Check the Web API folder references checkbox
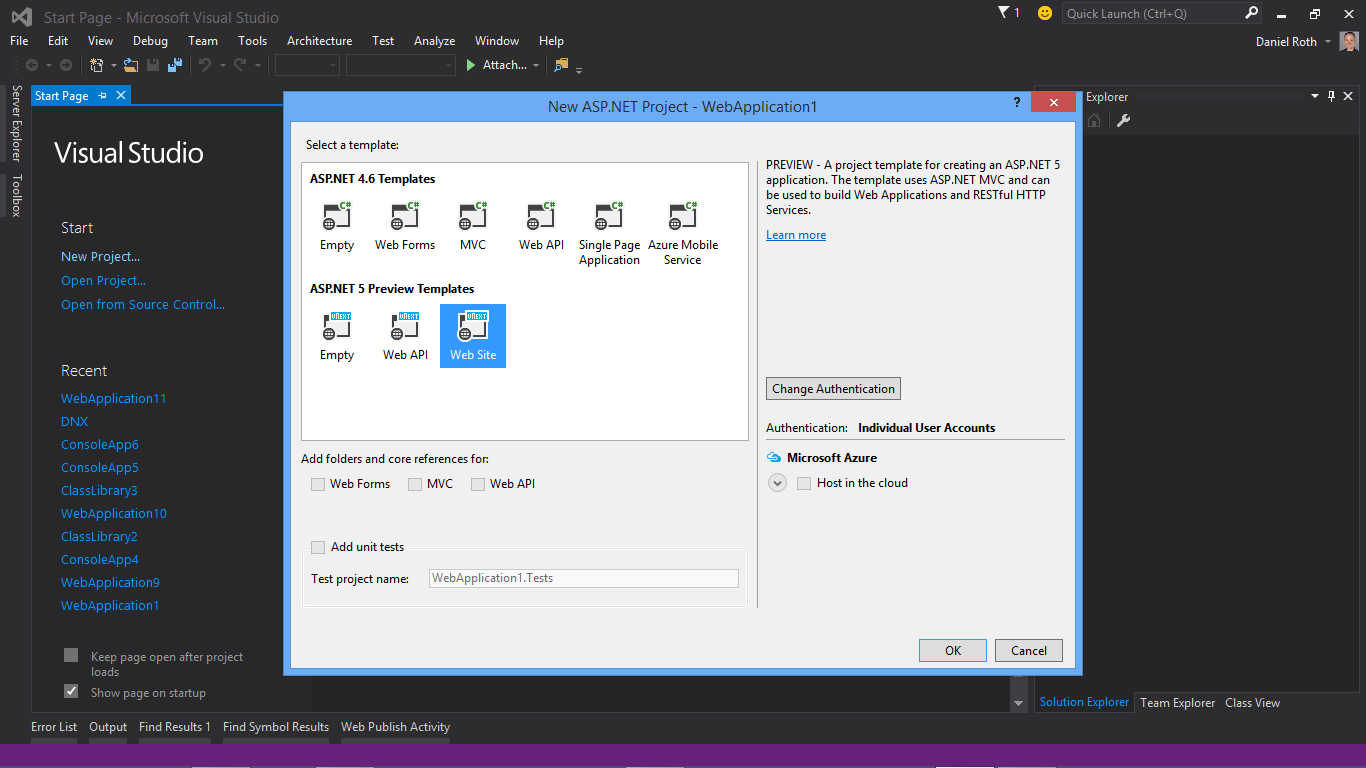The height and width of the screenshot is (768, 1366). (x=478, y=484)
